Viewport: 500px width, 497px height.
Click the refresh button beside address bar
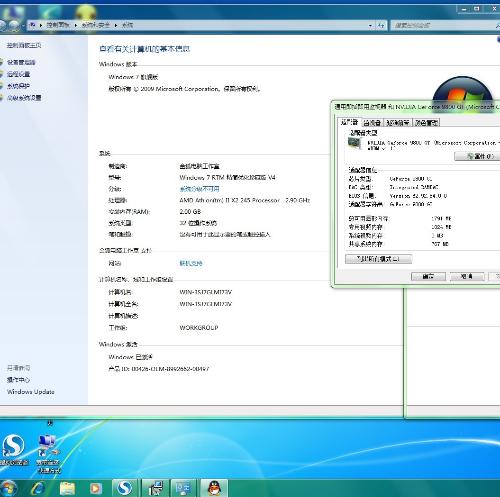point(381,25)
